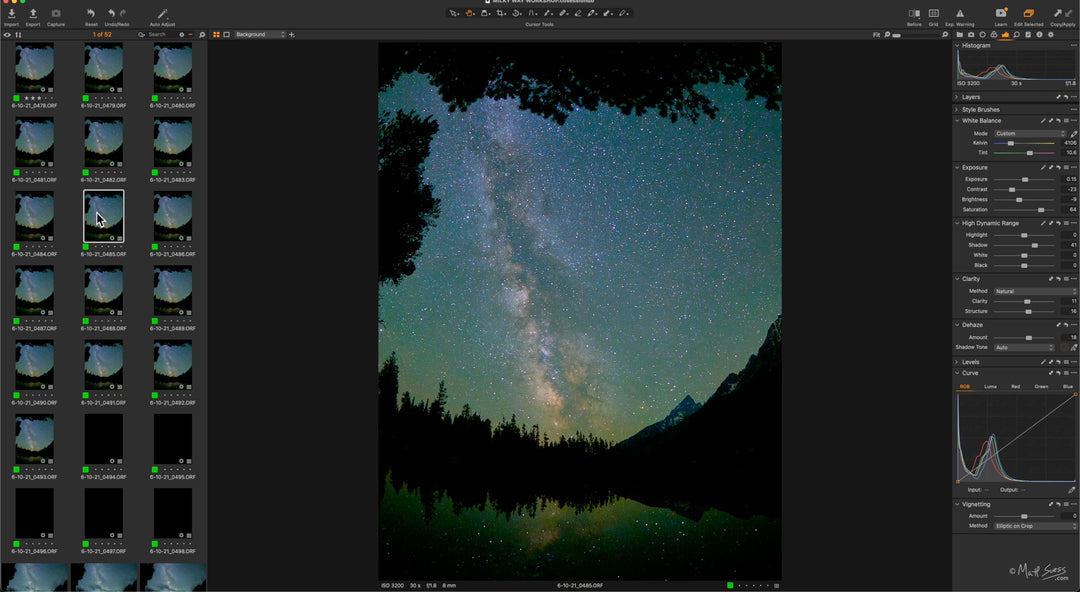Select thumbnail 6-10-21_0488.ORF
The image size is (1080, 592).
[103, 291]
